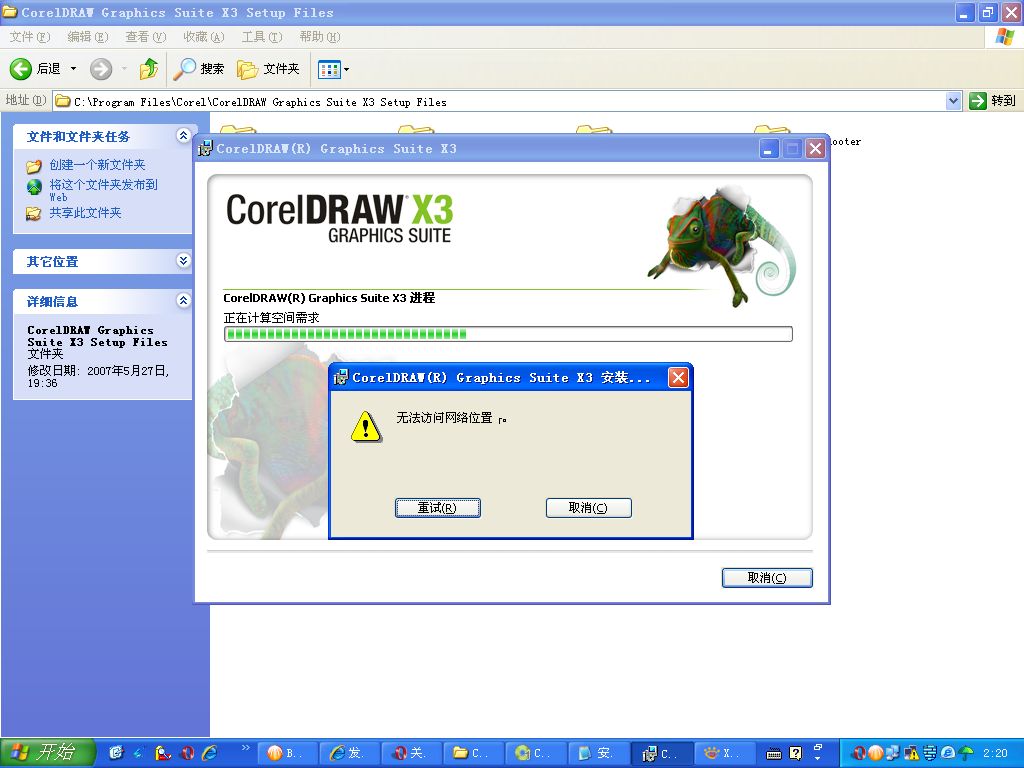1024x768 pixels.
Task: Open the Tools (工具) menu
Action: point(262,37)
